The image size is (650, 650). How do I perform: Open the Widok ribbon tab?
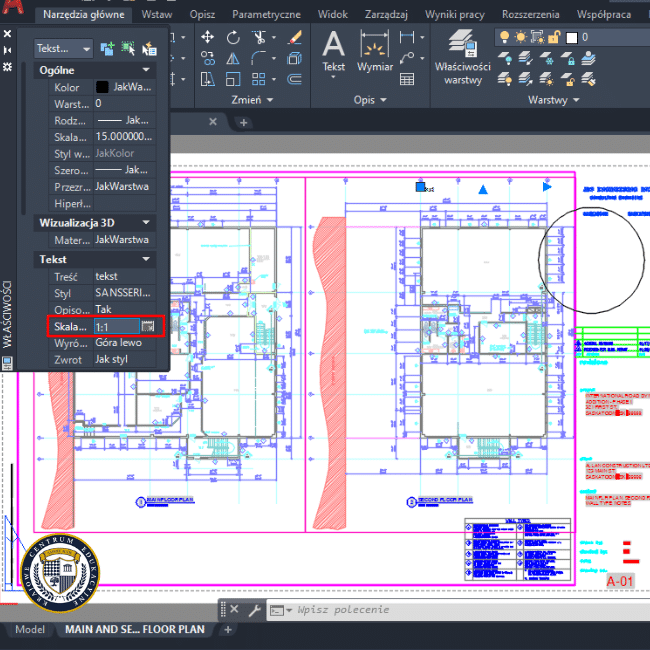pos(332,15)
